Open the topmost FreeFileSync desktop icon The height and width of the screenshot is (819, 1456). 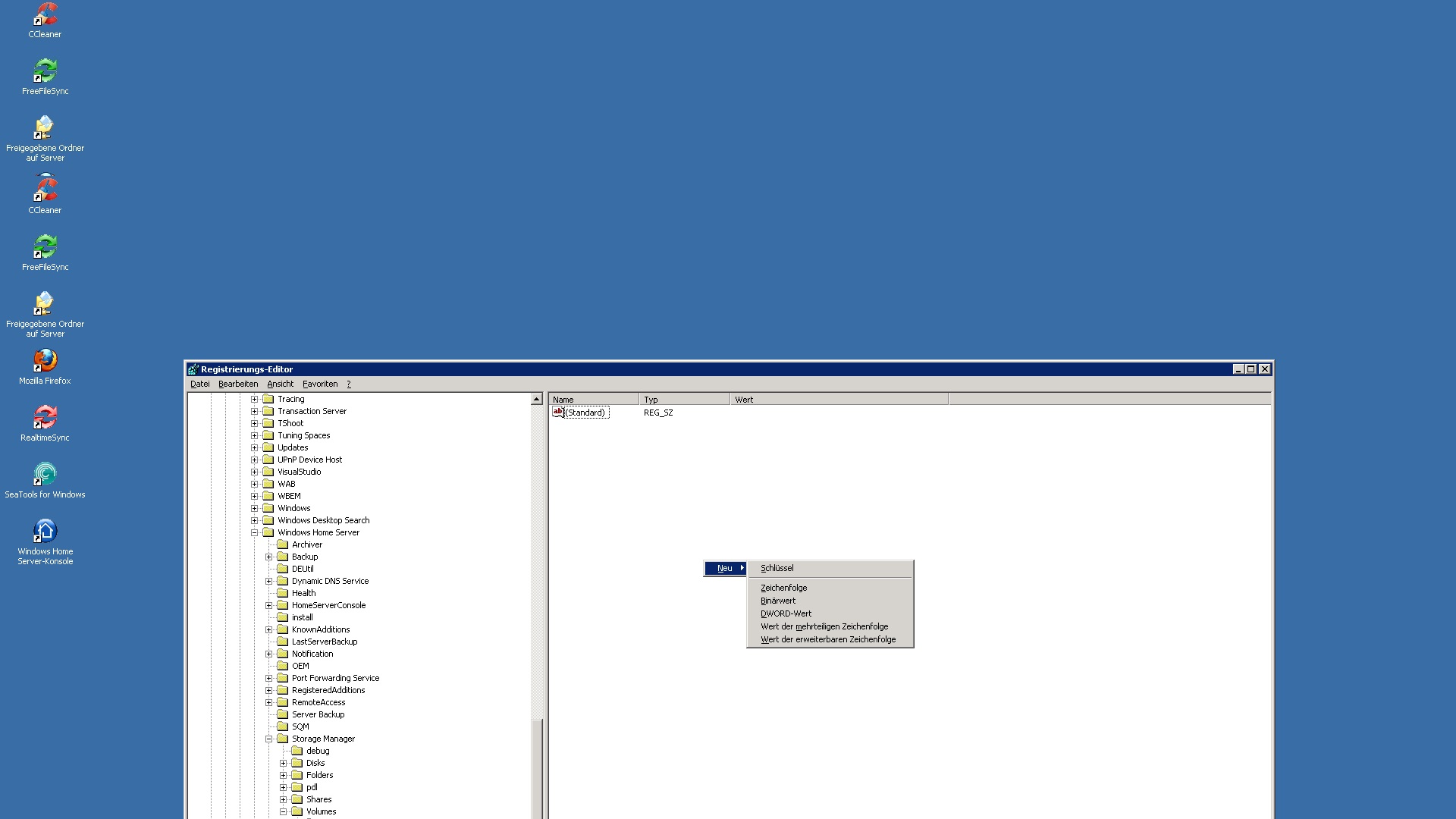click(x=45, y=72)
